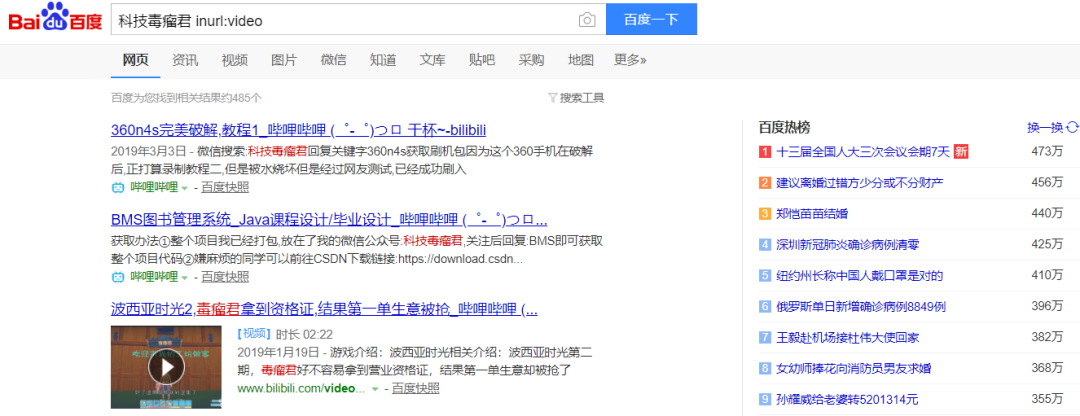Click the 355万 heat value
This screenshot has width=1080, height=416.
click(x=1047, y=399)
